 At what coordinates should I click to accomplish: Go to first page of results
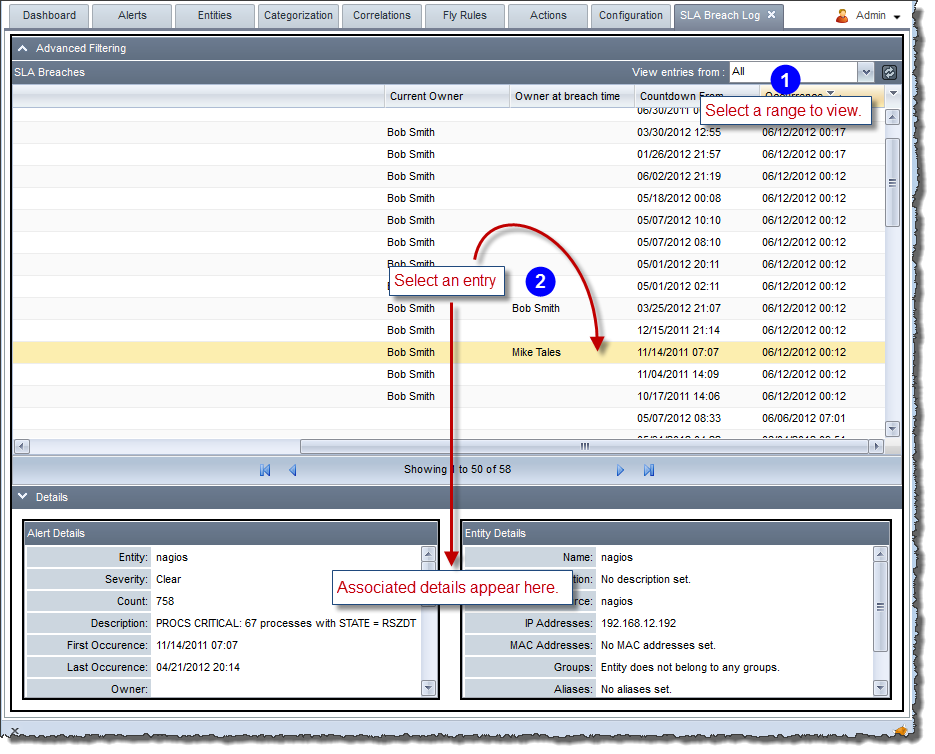tap(265, 470)
